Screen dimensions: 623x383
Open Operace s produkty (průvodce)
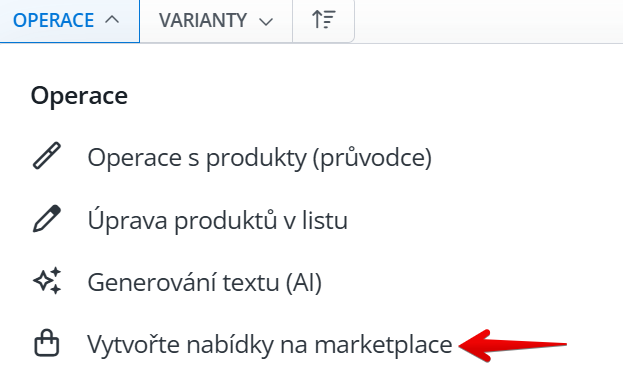(259, 158)
